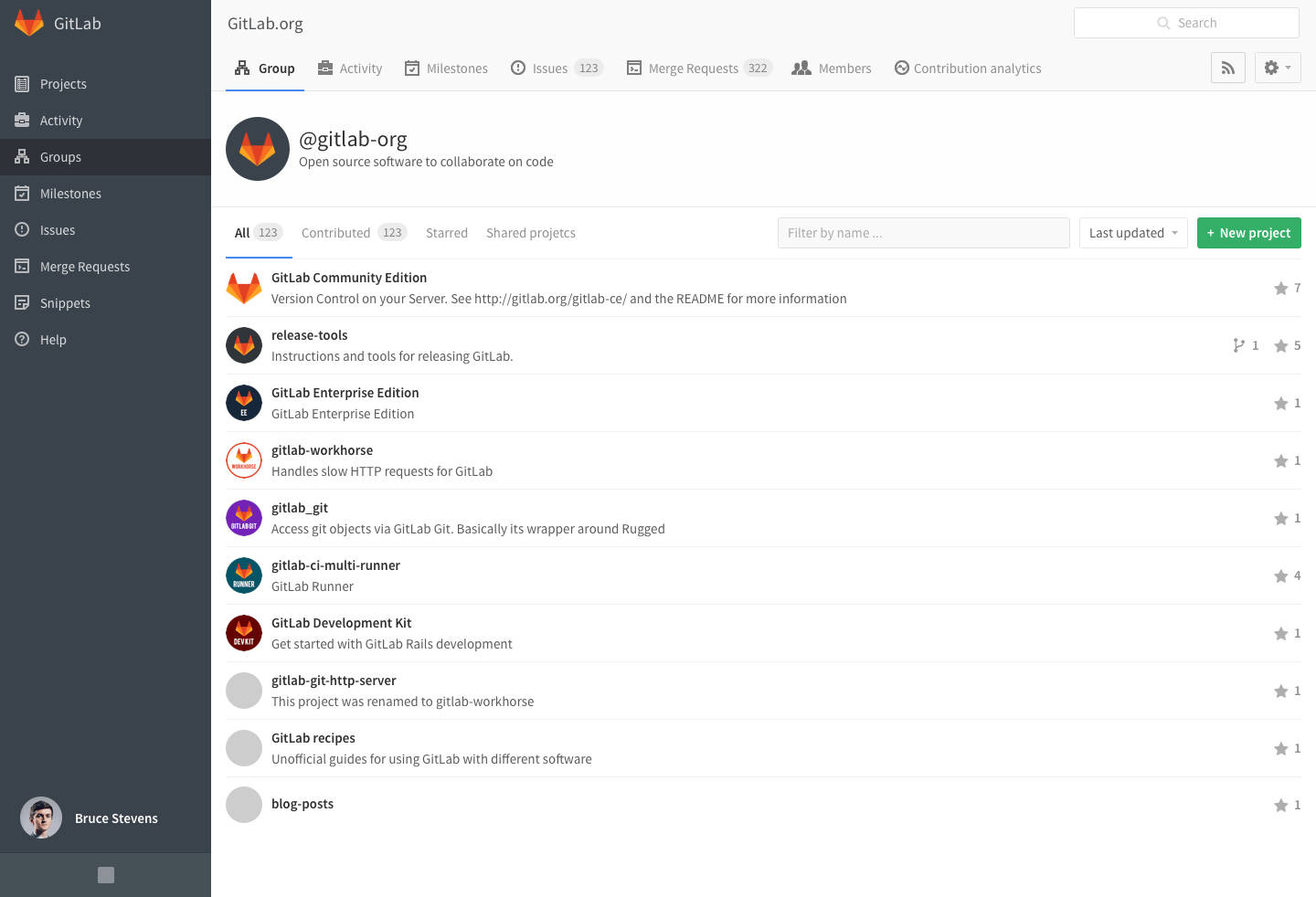Open gitlab-ci-multi-runner project
The image size is (1316, 897).
click(336, 565)
